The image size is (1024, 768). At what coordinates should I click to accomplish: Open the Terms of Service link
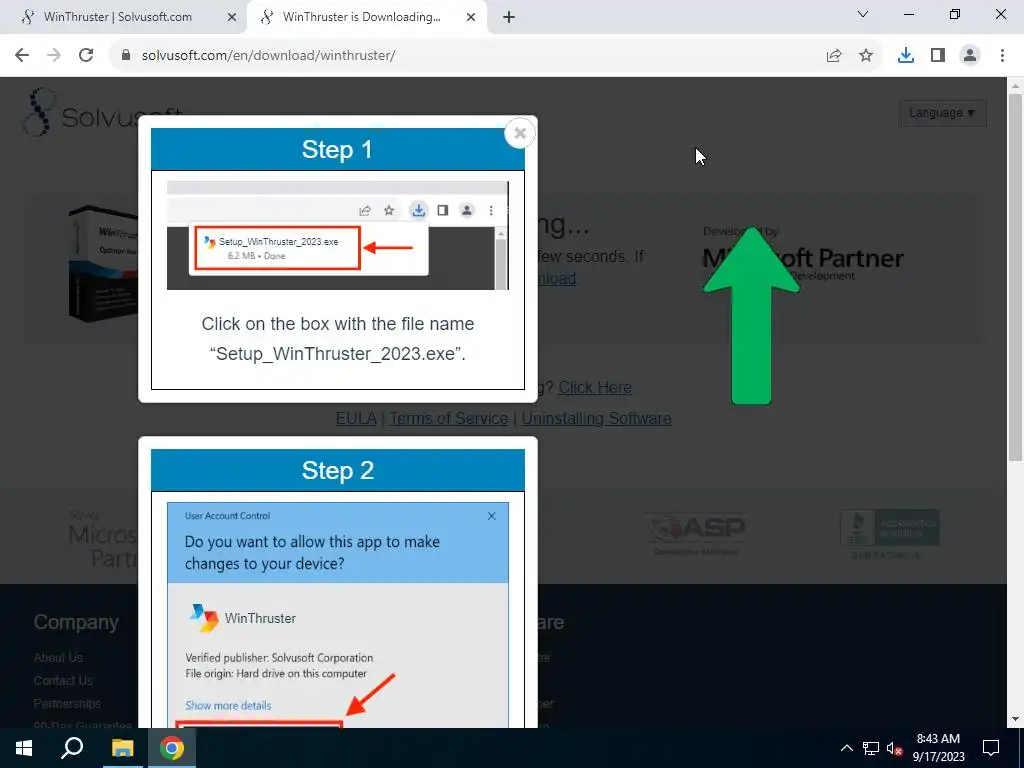[x=449, y=418]
